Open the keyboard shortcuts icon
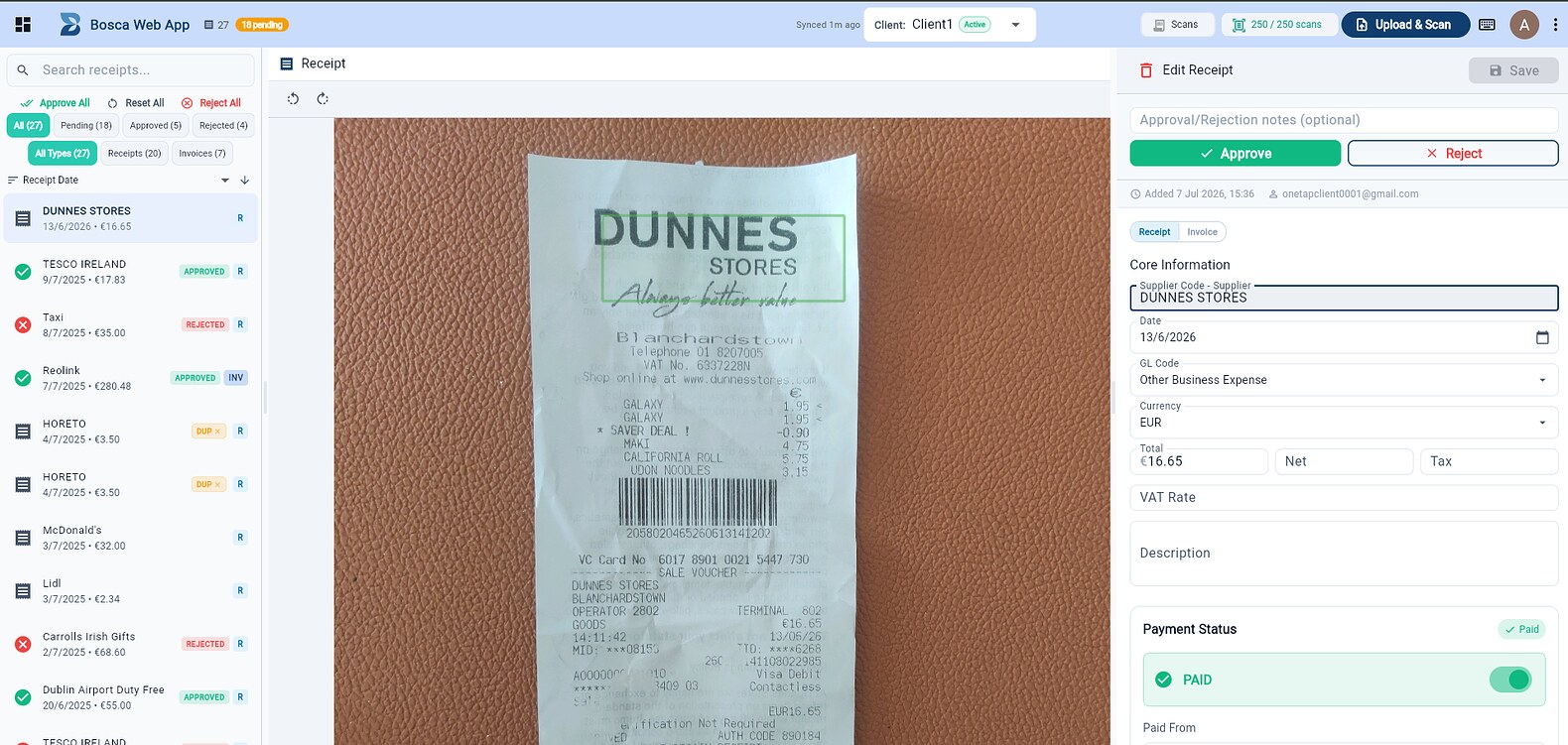The height and width of the screenshot is (745, 1568). pos(1487,24)
